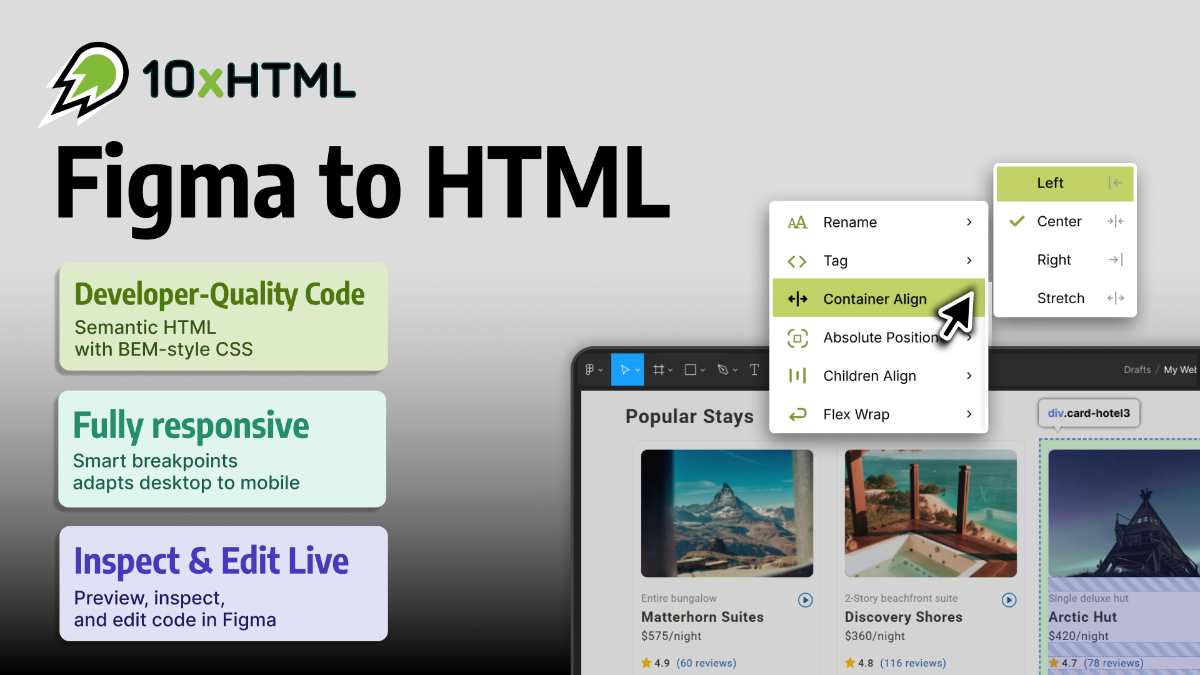This screenshot has width=1200, height=675.
Task: Select the Move tool in the toolbar
Action: point(626,369)
